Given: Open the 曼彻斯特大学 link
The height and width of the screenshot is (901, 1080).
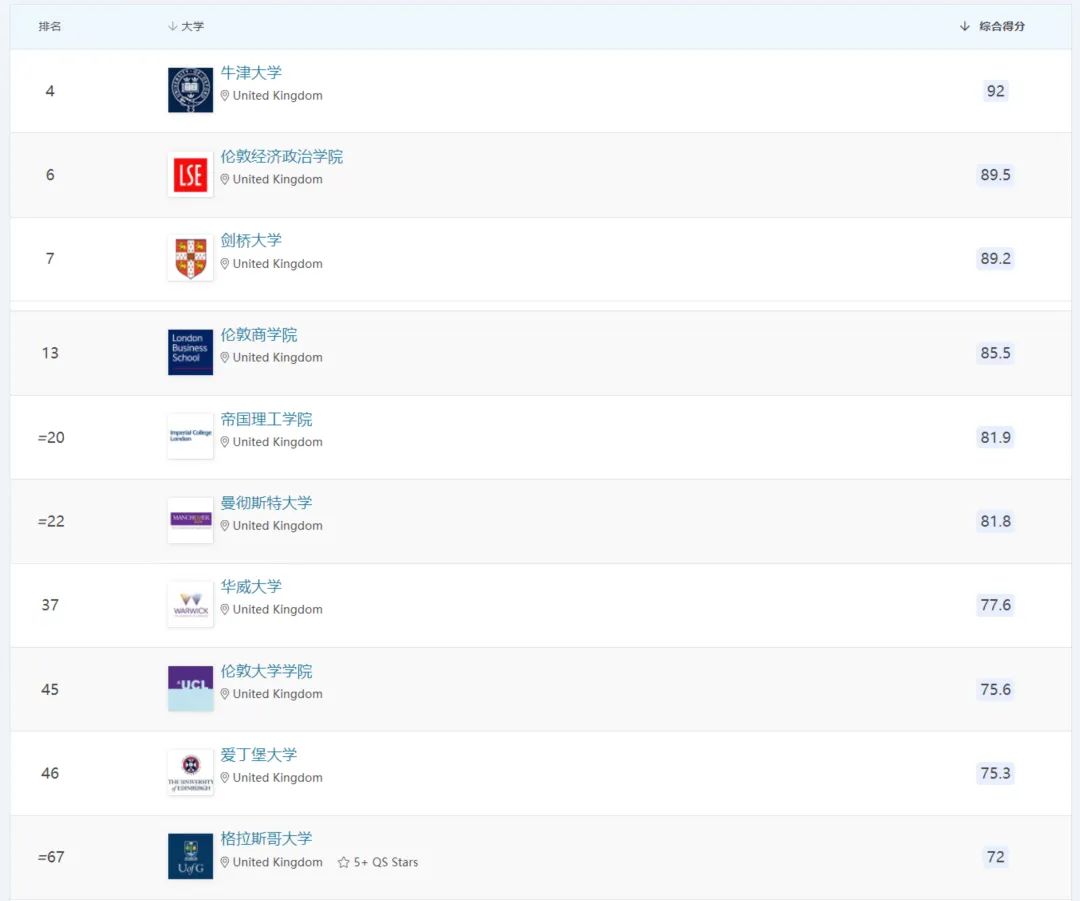Looking at the screenshot, I should [266, 503].
